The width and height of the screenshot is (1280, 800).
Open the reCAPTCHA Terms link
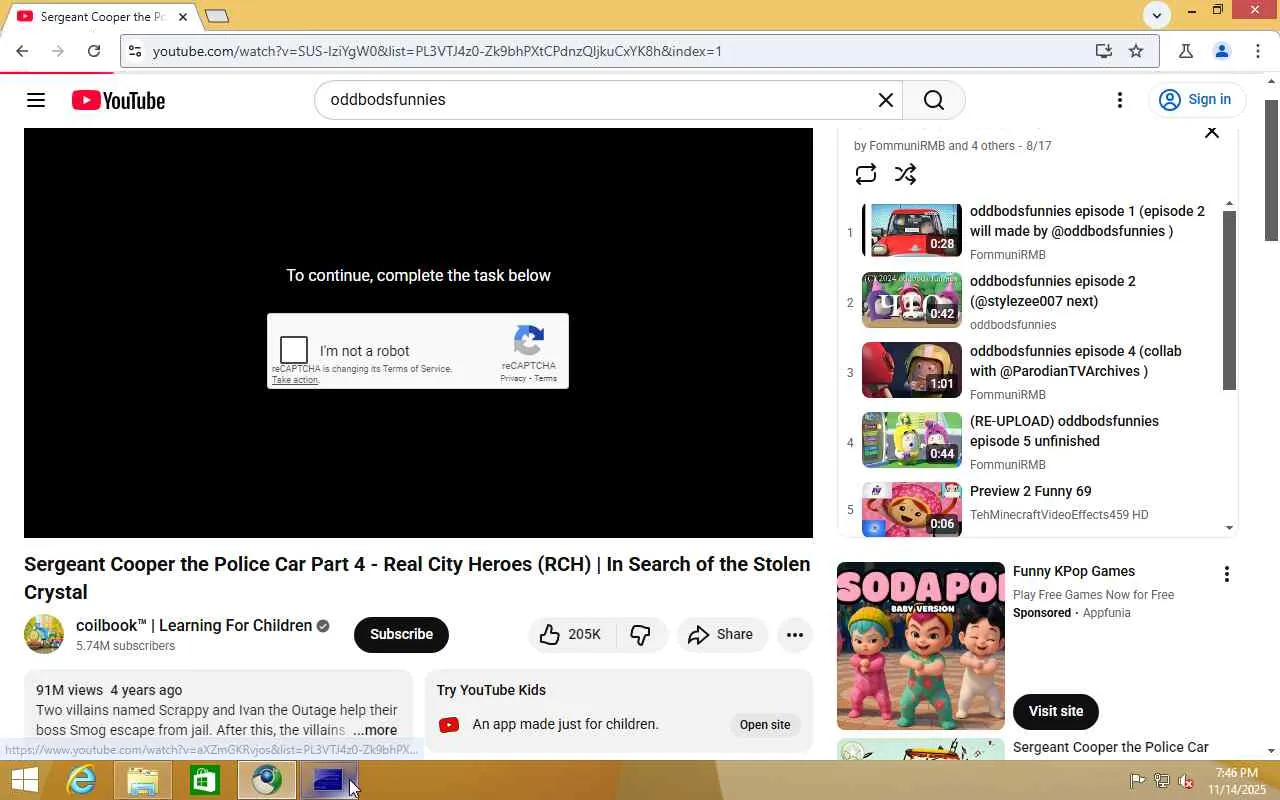pos(545,378)
